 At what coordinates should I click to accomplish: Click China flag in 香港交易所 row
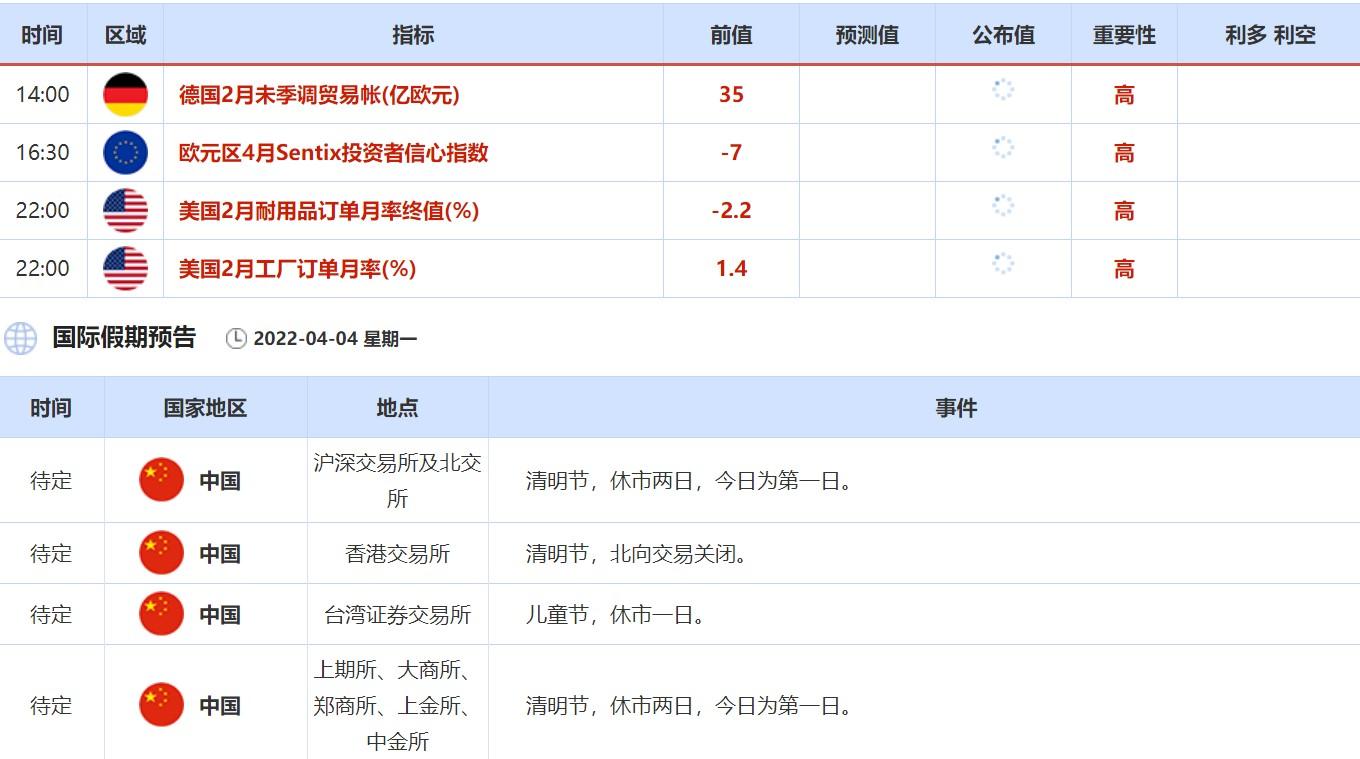[161, 553]
